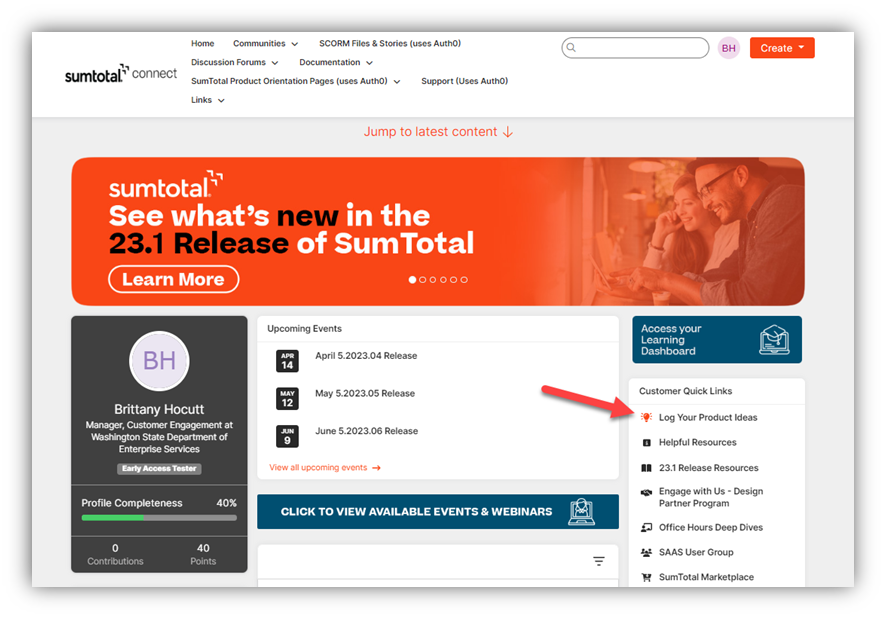Screen dimensions: 886x619
Task: Click the Office Hours Deep Dives icon
Action: click(x=646, y=527)
